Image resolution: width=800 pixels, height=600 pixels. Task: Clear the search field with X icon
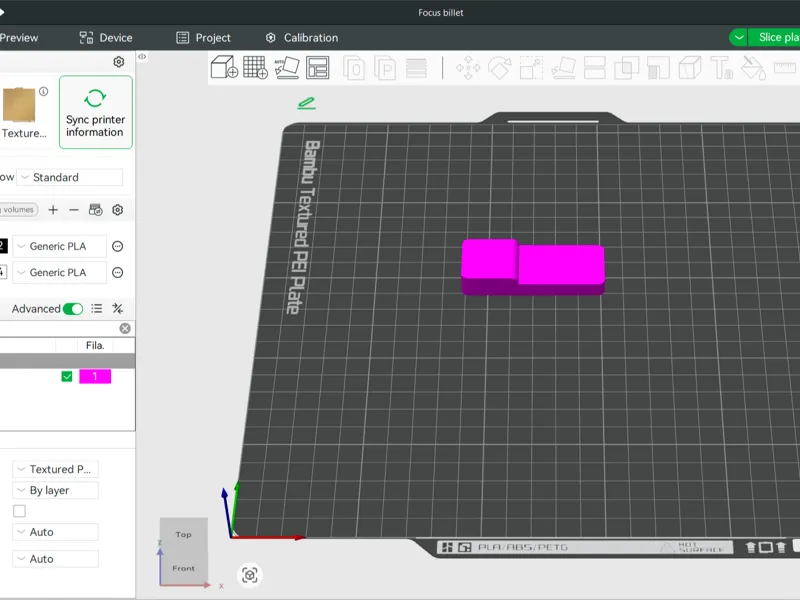coord(125,328)
